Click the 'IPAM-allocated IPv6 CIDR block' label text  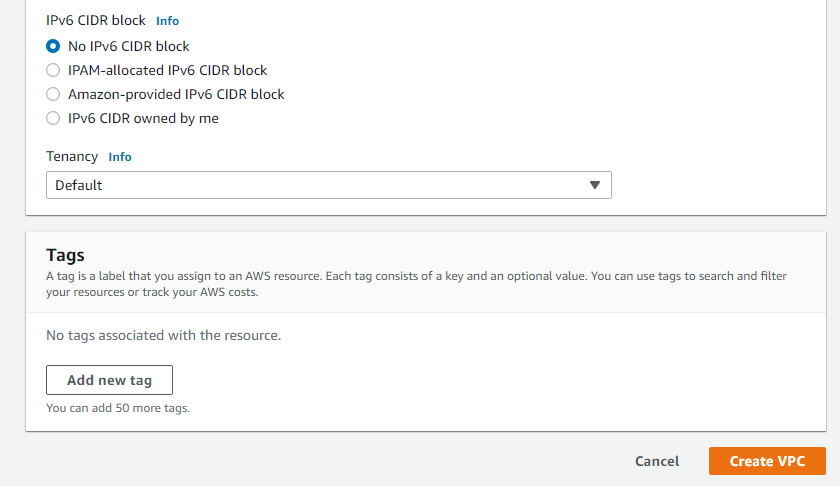coord(168,70)
